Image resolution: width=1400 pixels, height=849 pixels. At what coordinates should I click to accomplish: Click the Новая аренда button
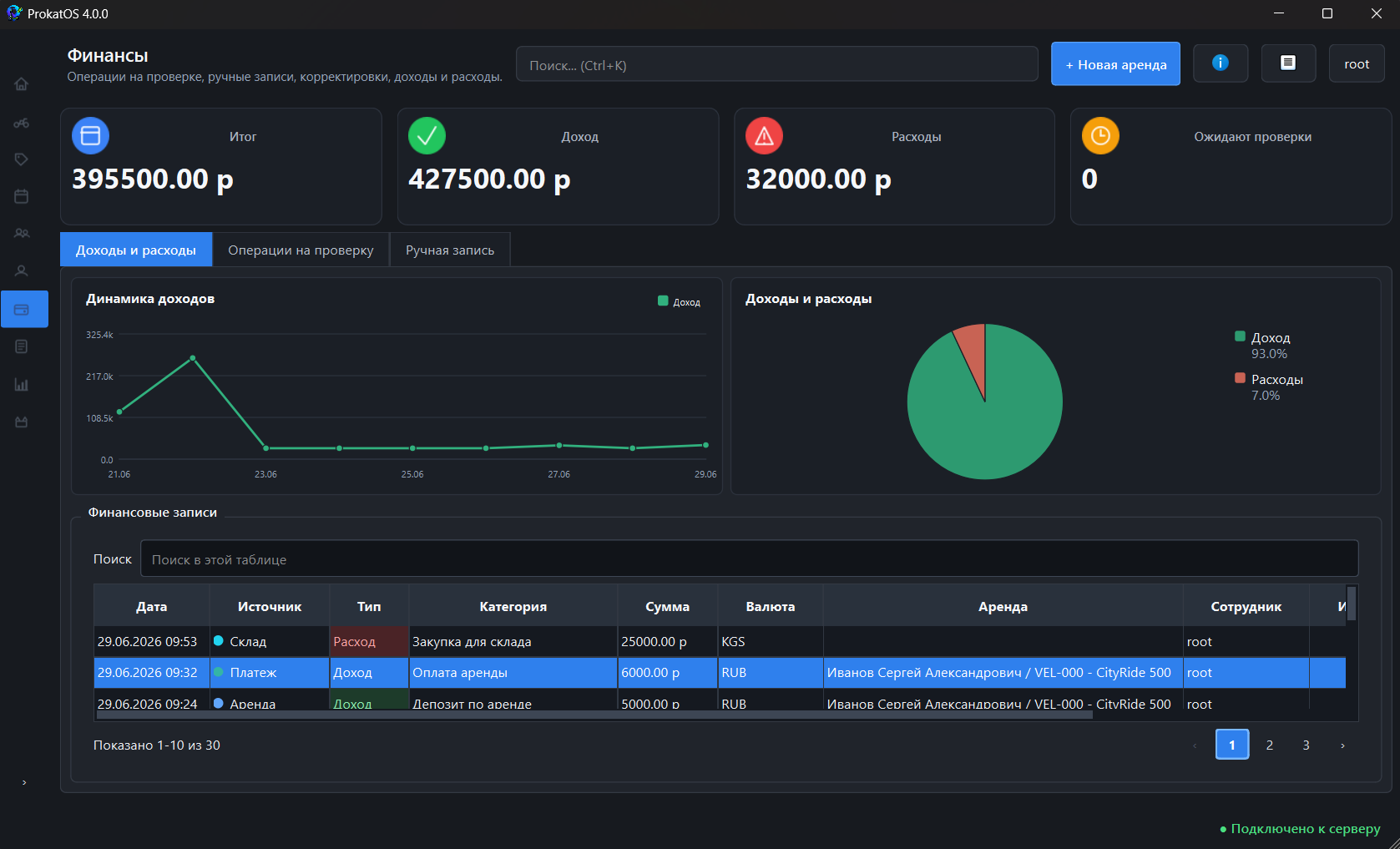pyautogui.click(x=1115, y=63)
